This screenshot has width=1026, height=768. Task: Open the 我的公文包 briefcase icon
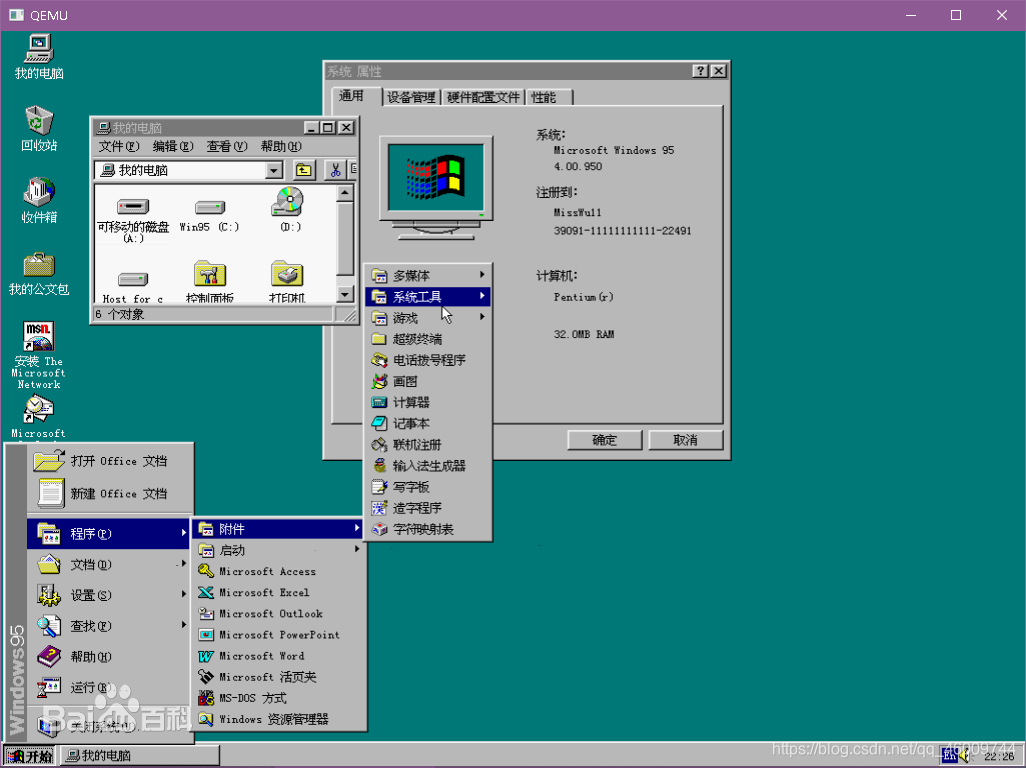pos(39,273)
